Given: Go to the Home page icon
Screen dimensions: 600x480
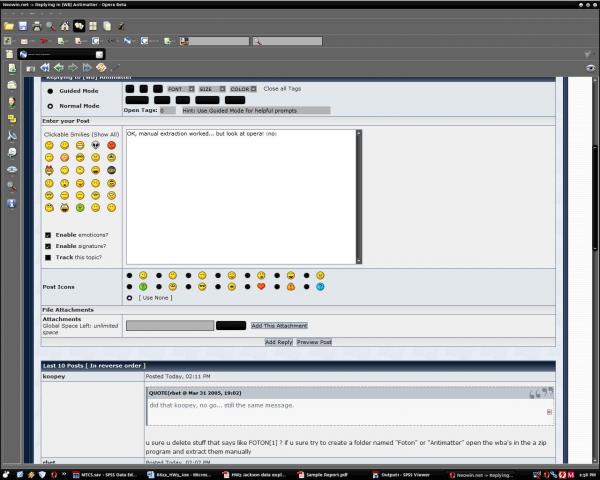Looking at the screenshot, I should click(x=65, y=26).
